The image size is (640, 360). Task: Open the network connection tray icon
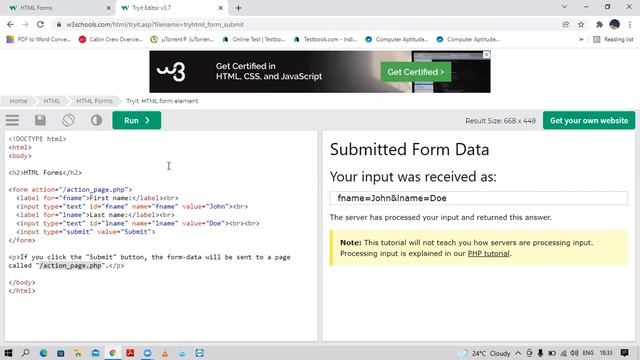tap(564, 353)
